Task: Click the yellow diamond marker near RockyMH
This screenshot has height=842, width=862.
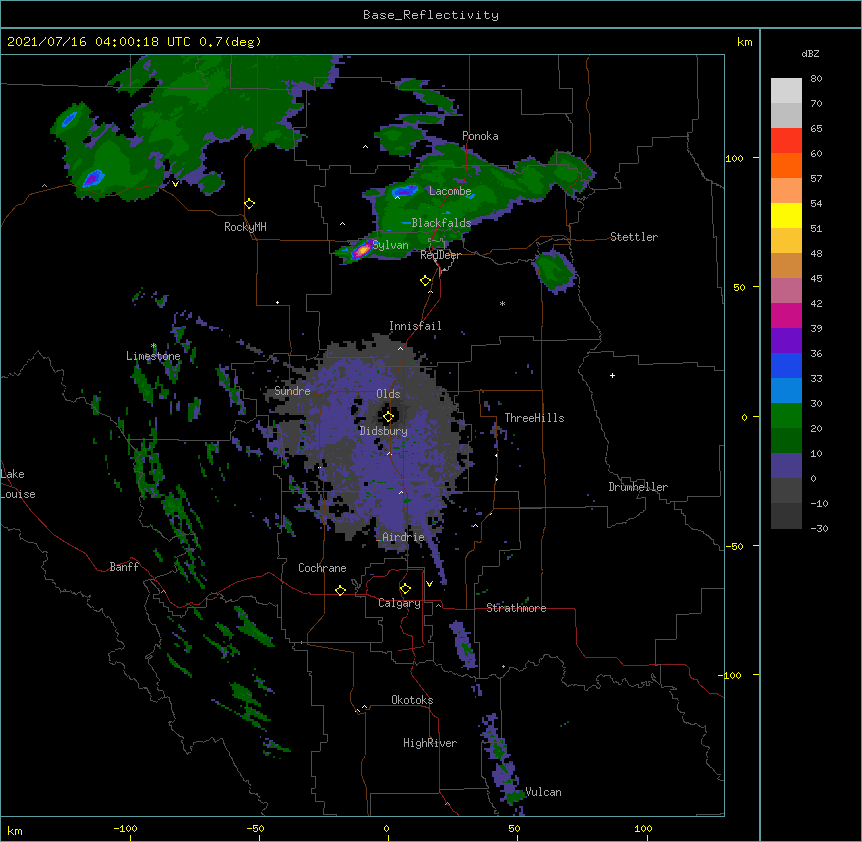Action: click(250, 204)
